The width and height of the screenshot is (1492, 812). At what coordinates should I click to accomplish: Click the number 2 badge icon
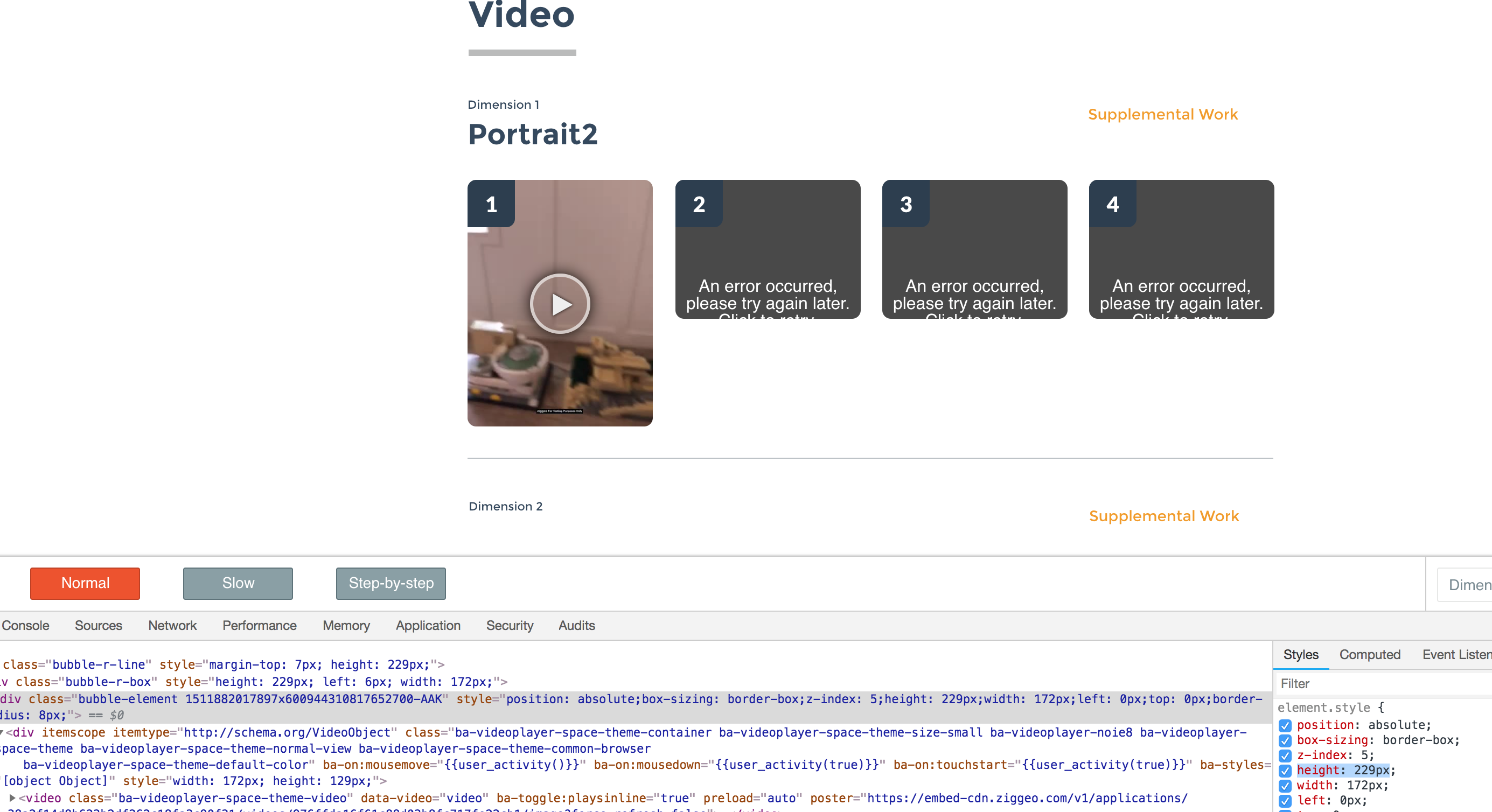(x=699, y=204)
